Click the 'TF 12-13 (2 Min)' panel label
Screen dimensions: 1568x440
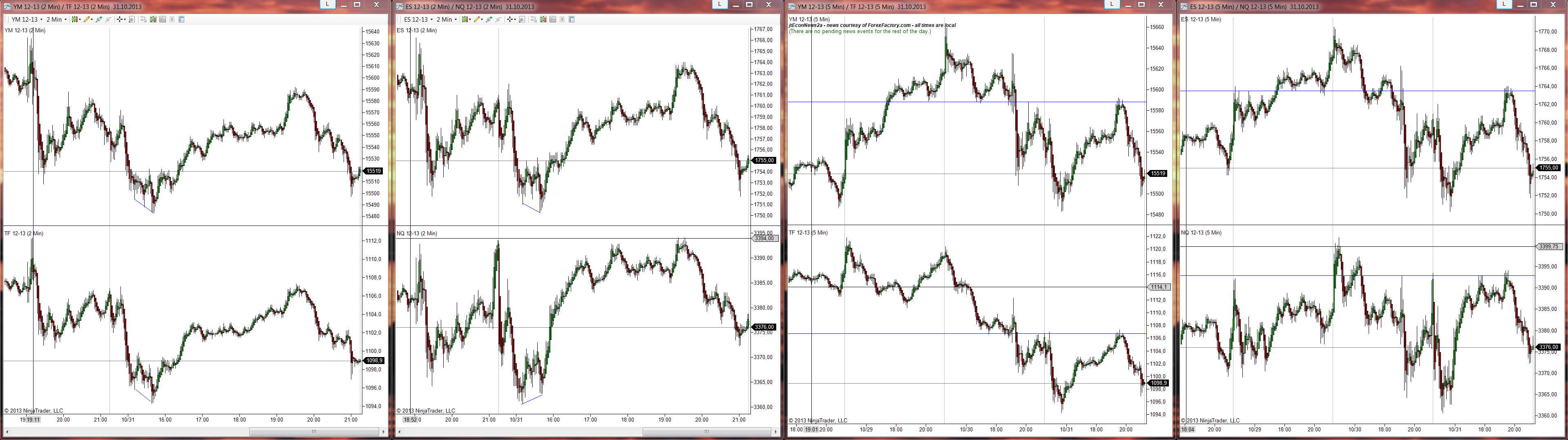(24, 233)
